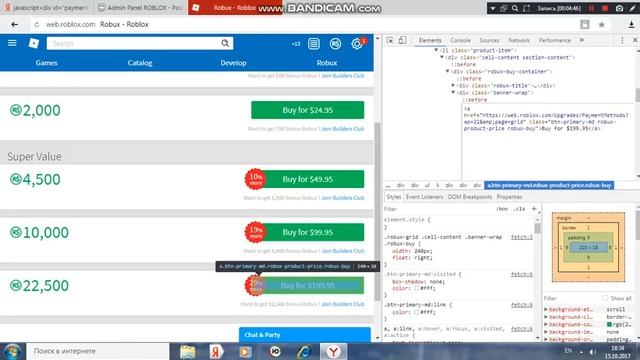The height and width of the screenshot is (360, 640).
Task: Toggle the .cls class editor
Action: pos(519,209)
